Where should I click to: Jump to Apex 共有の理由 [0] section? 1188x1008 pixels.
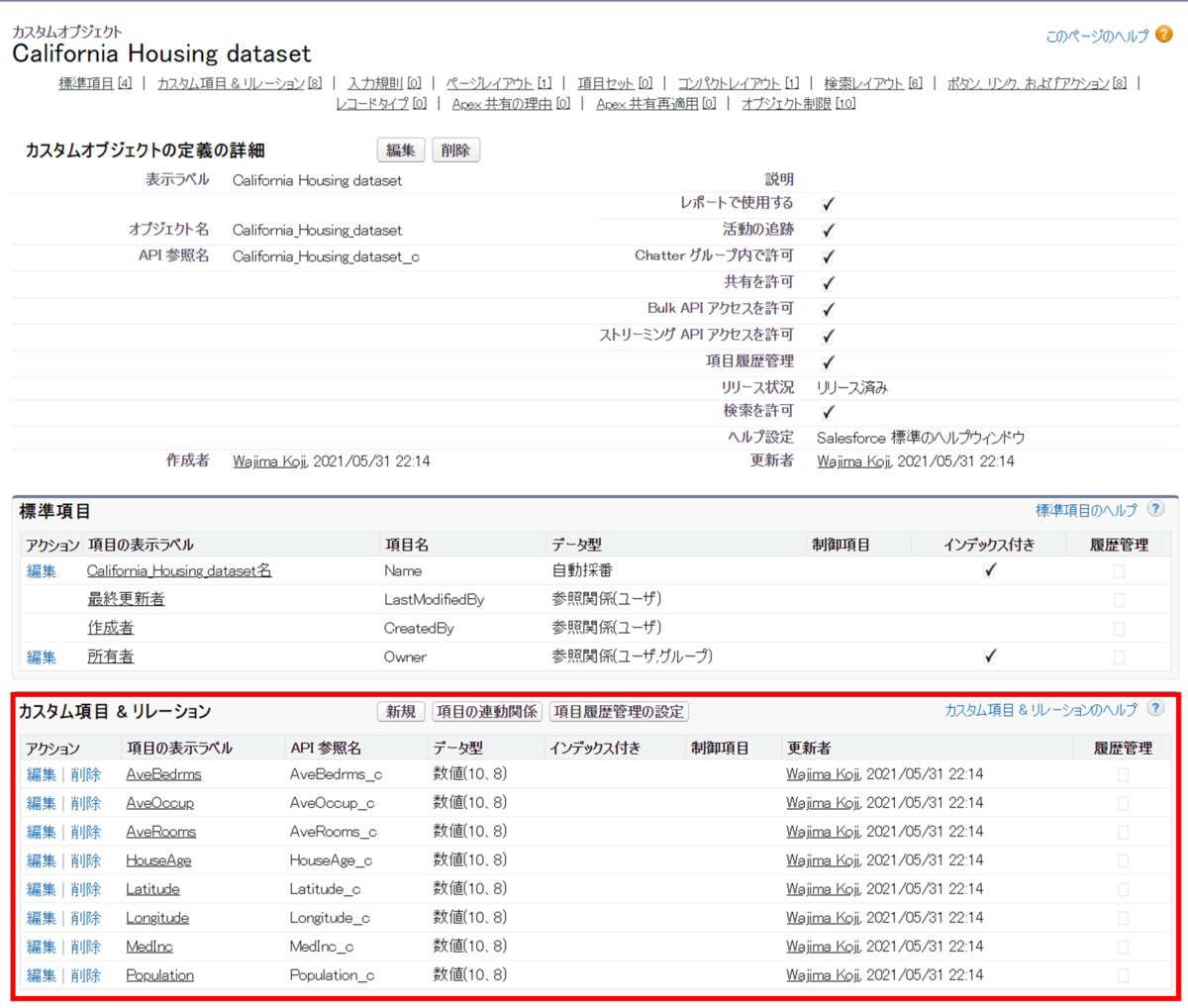(x=511, y=103)
